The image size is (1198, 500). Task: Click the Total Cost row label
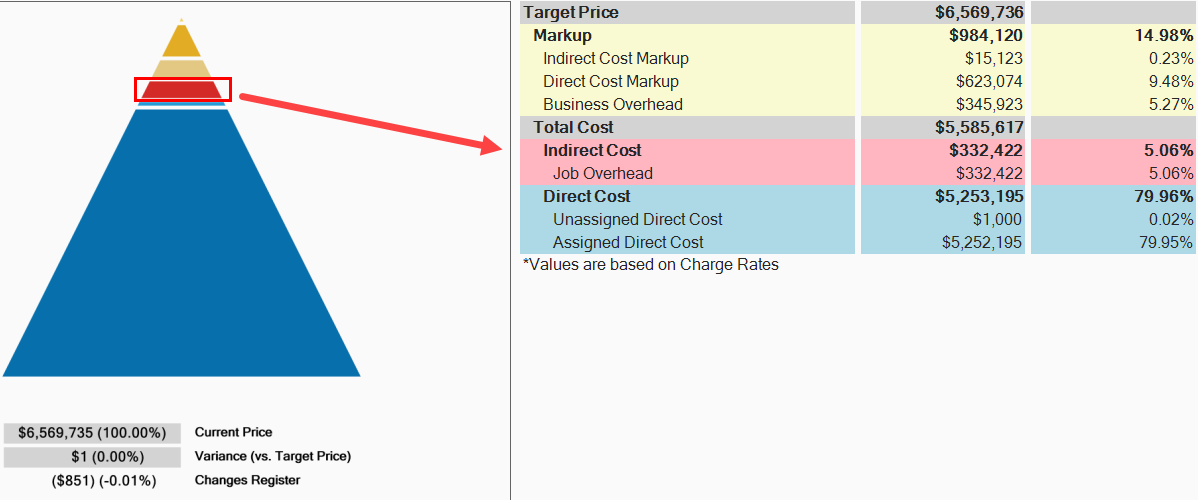573,128
